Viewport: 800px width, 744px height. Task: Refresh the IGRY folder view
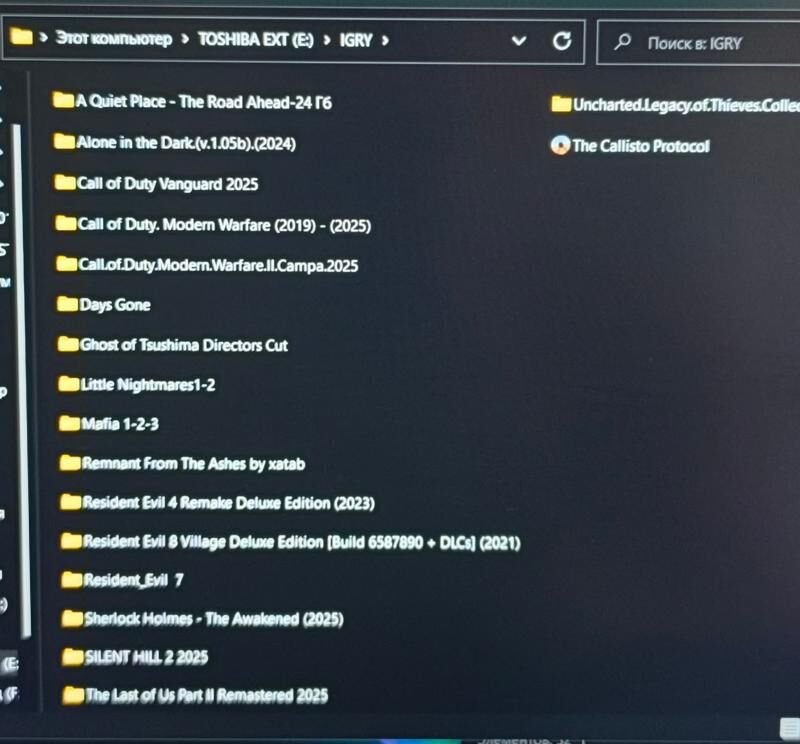562,41
